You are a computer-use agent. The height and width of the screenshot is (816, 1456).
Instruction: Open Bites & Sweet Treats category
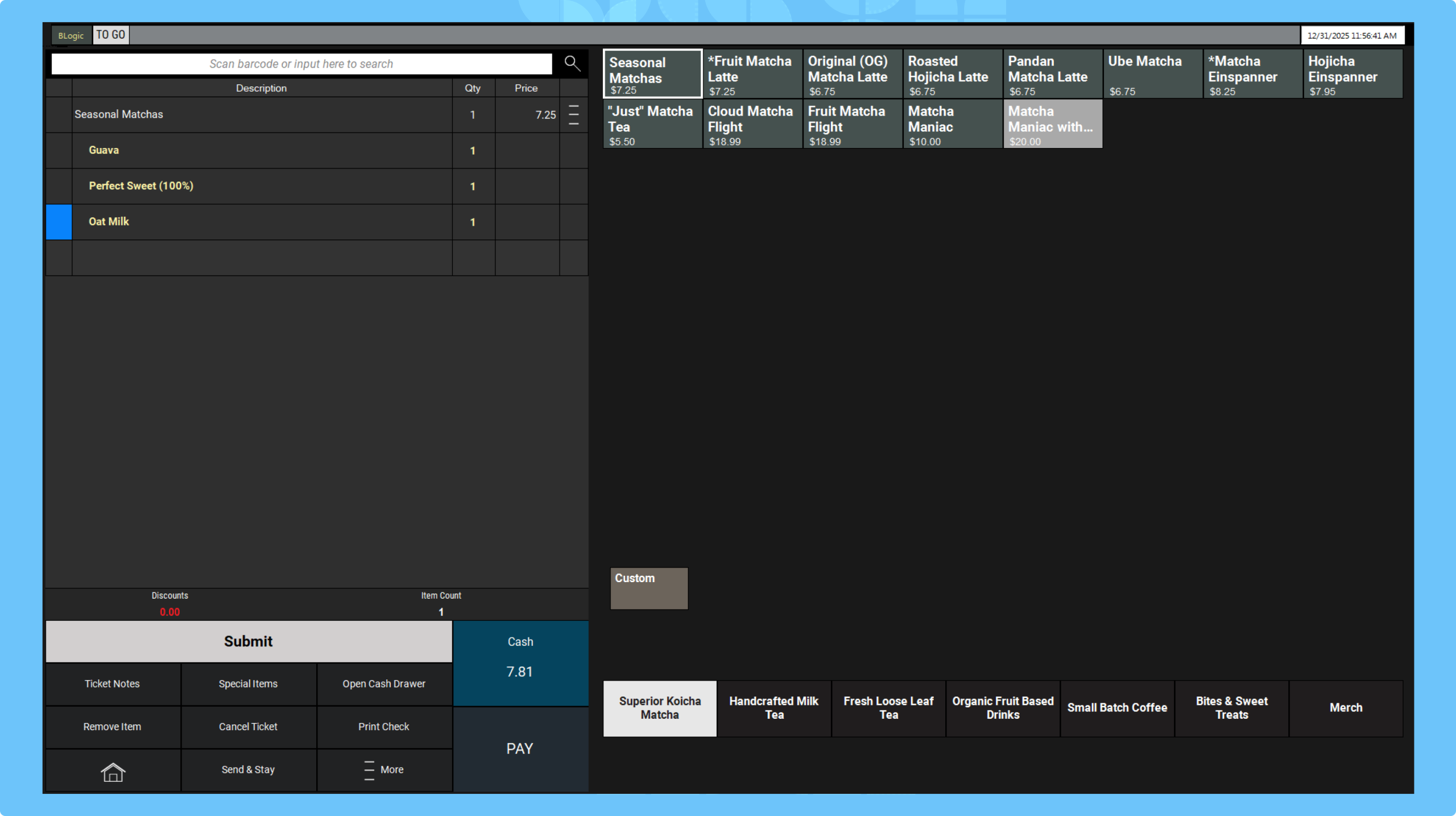1231,708
